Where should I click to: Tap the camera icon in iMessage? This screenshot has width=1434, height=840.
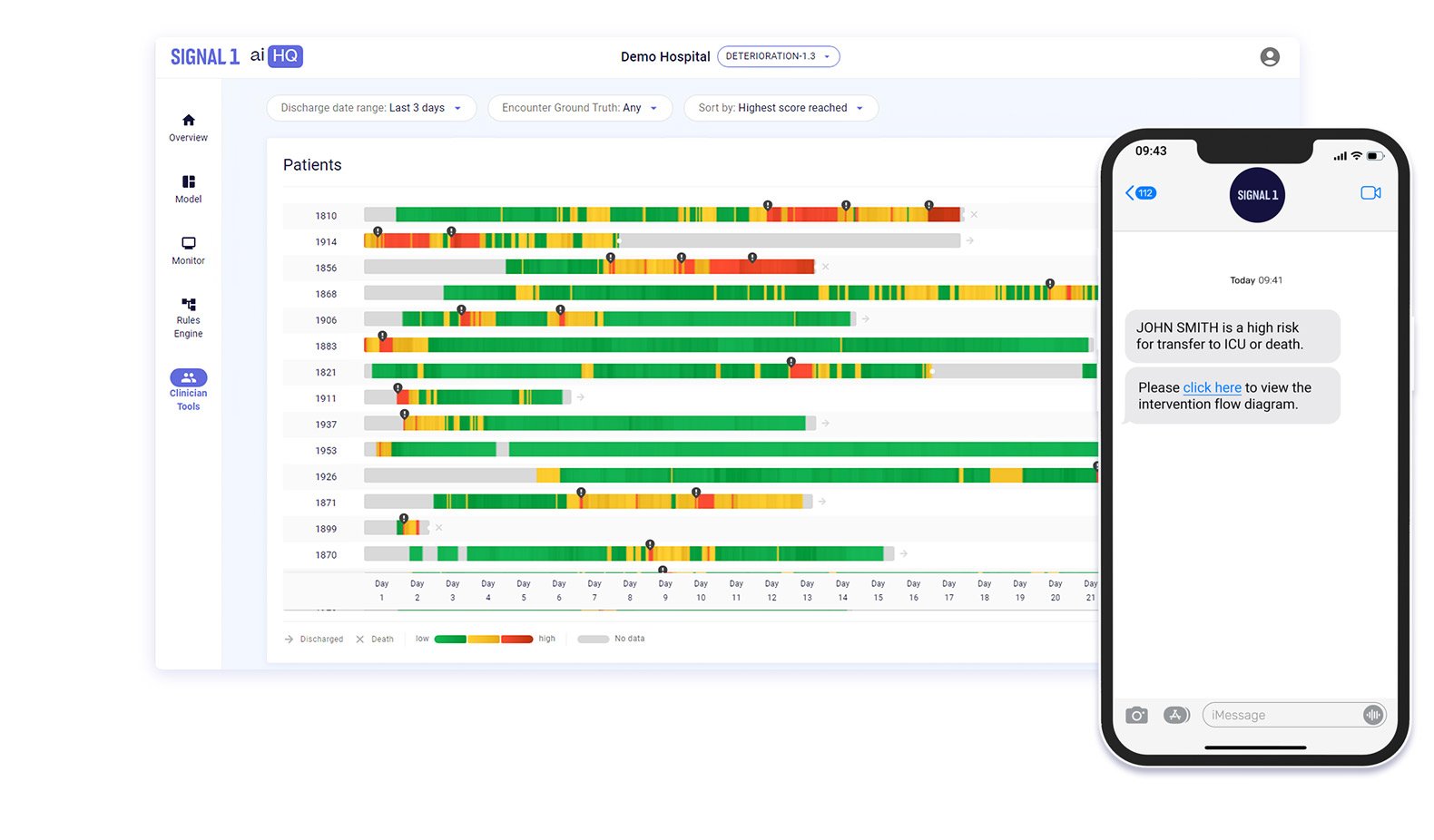(1136, 716)
